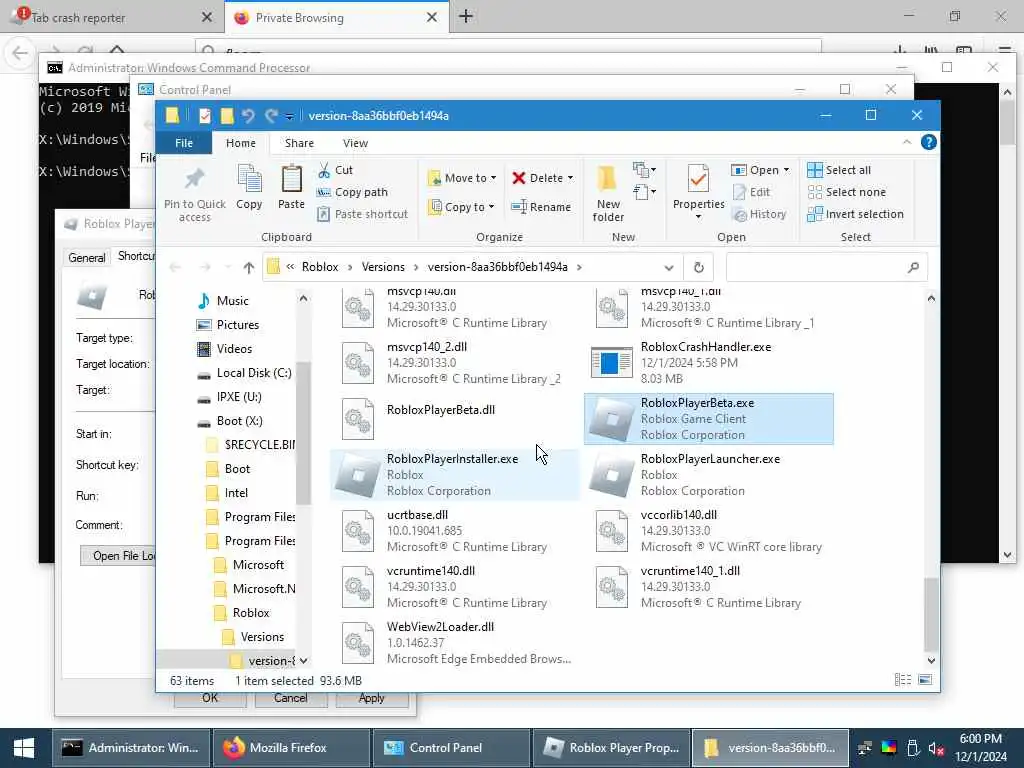Open History in ribbon
The image size is (1024, 768).
click(760, 214)
